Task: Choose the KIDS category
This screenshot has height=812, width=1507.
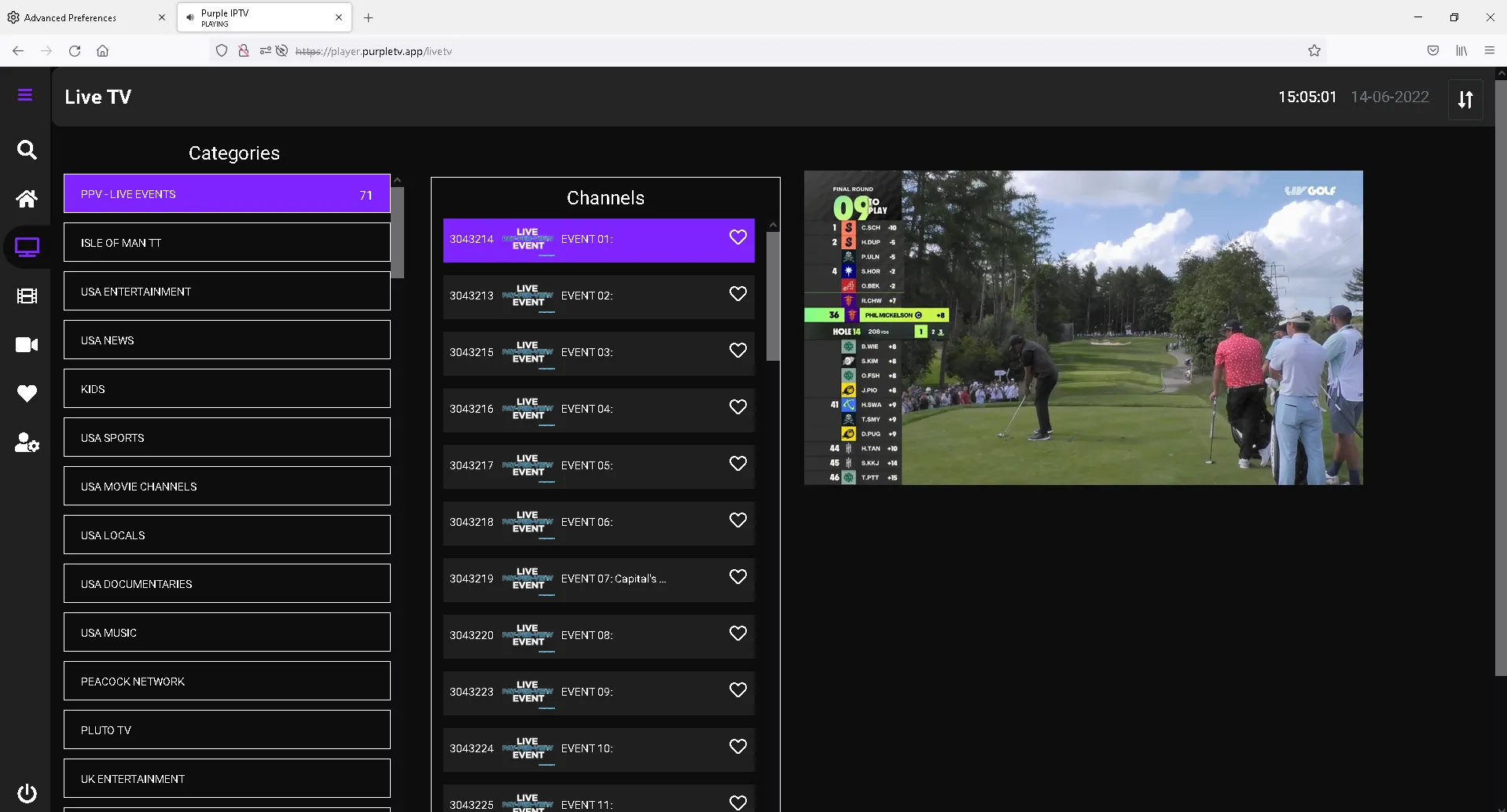Action: click(x=227, y=388)
